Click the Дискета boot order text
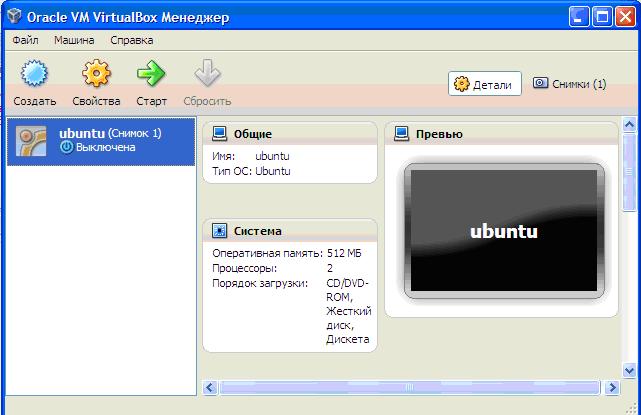This screenshot has width=641, height=415. click(x=347, y=339)
